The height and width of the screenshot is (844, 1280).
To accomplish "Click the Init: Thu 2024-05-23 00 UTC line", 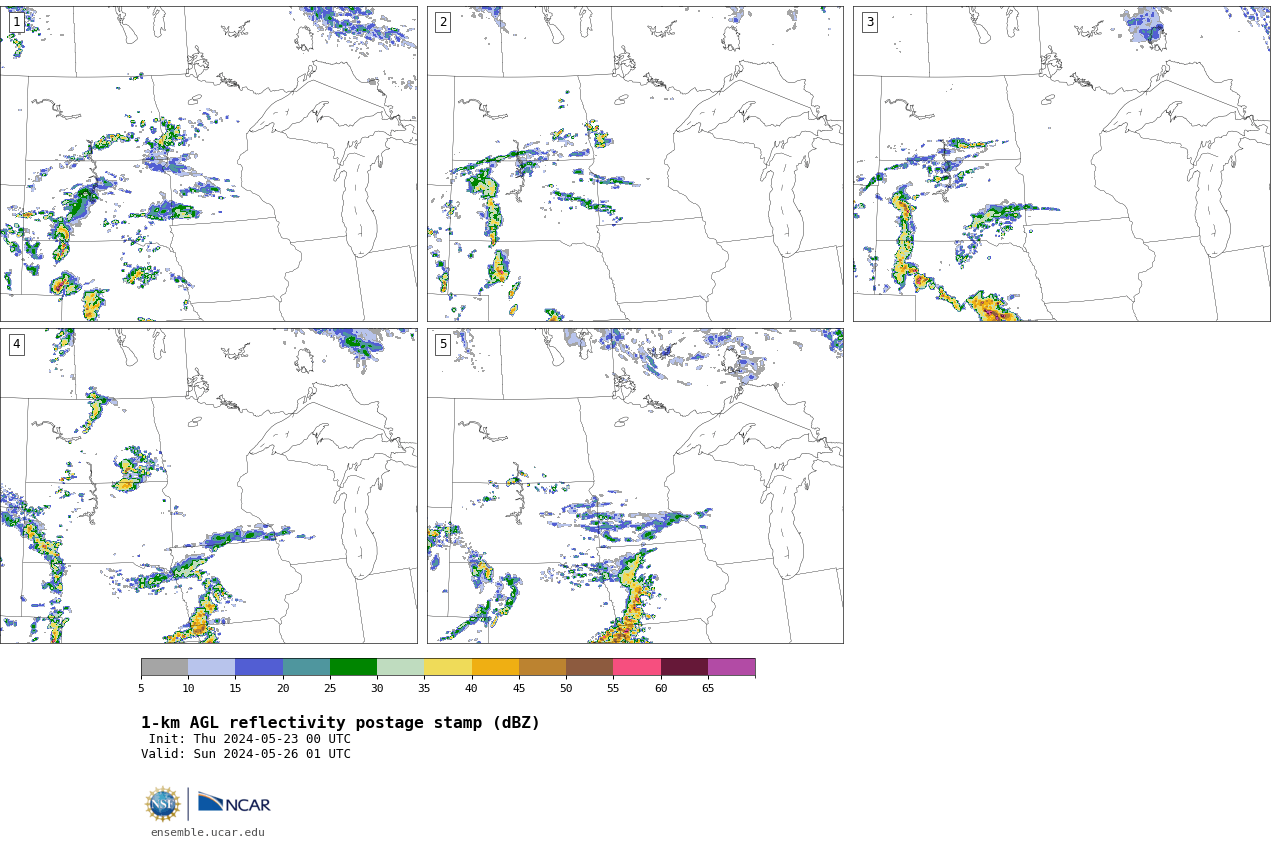I will [250, 739].
